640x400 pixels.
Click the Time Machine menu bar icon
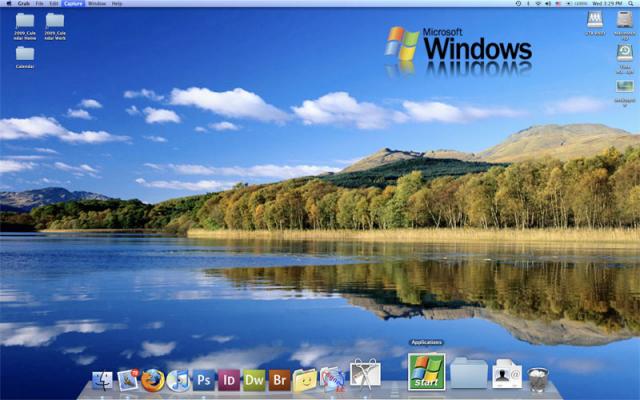click(x=518, y=3)
